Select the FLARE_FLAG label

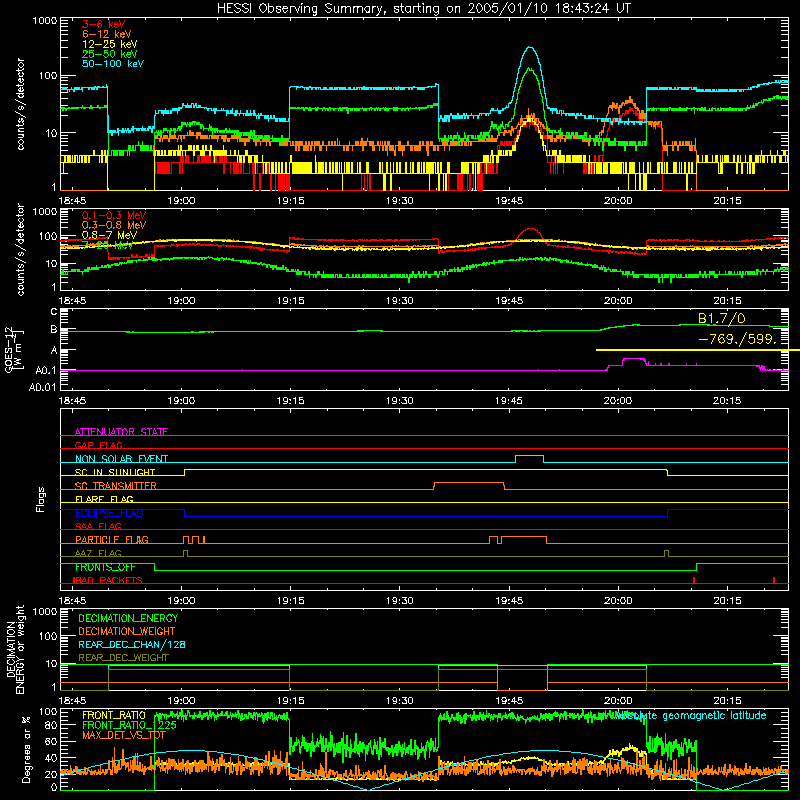click(104, 499)
